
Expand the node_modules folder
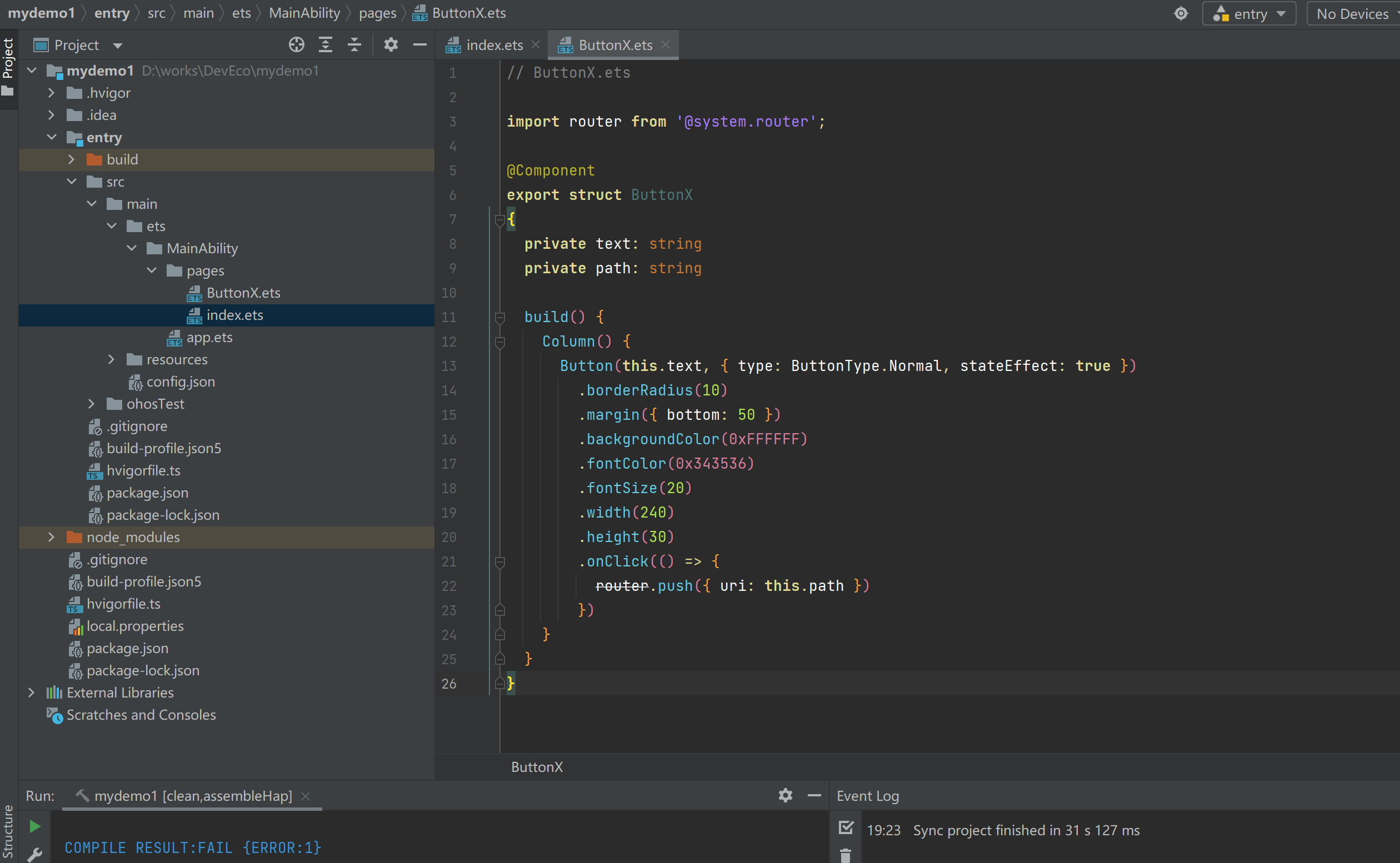pos(51,536)
